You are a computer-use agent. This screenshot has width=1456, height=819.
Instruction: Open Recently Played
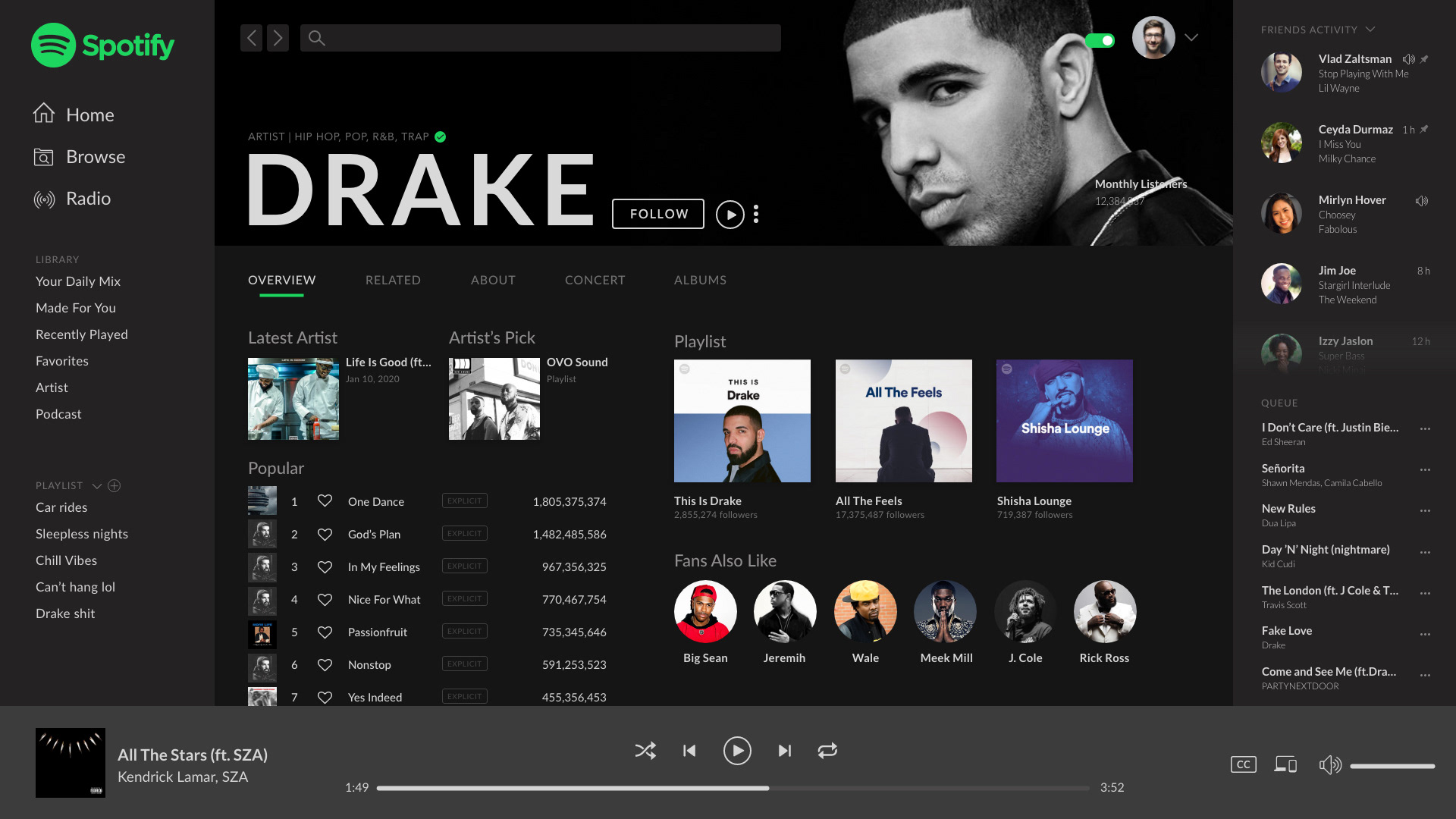click(x=82, y=334)
